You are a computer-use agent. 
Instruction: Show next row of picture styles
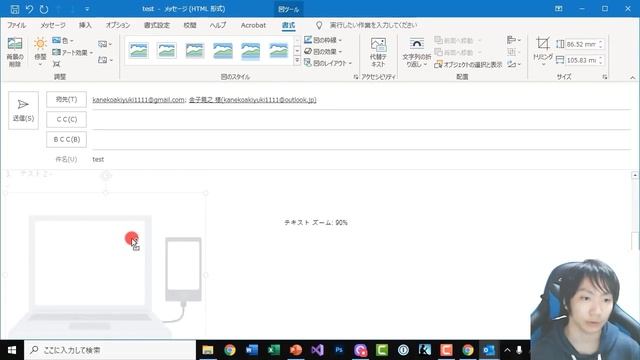297,51
